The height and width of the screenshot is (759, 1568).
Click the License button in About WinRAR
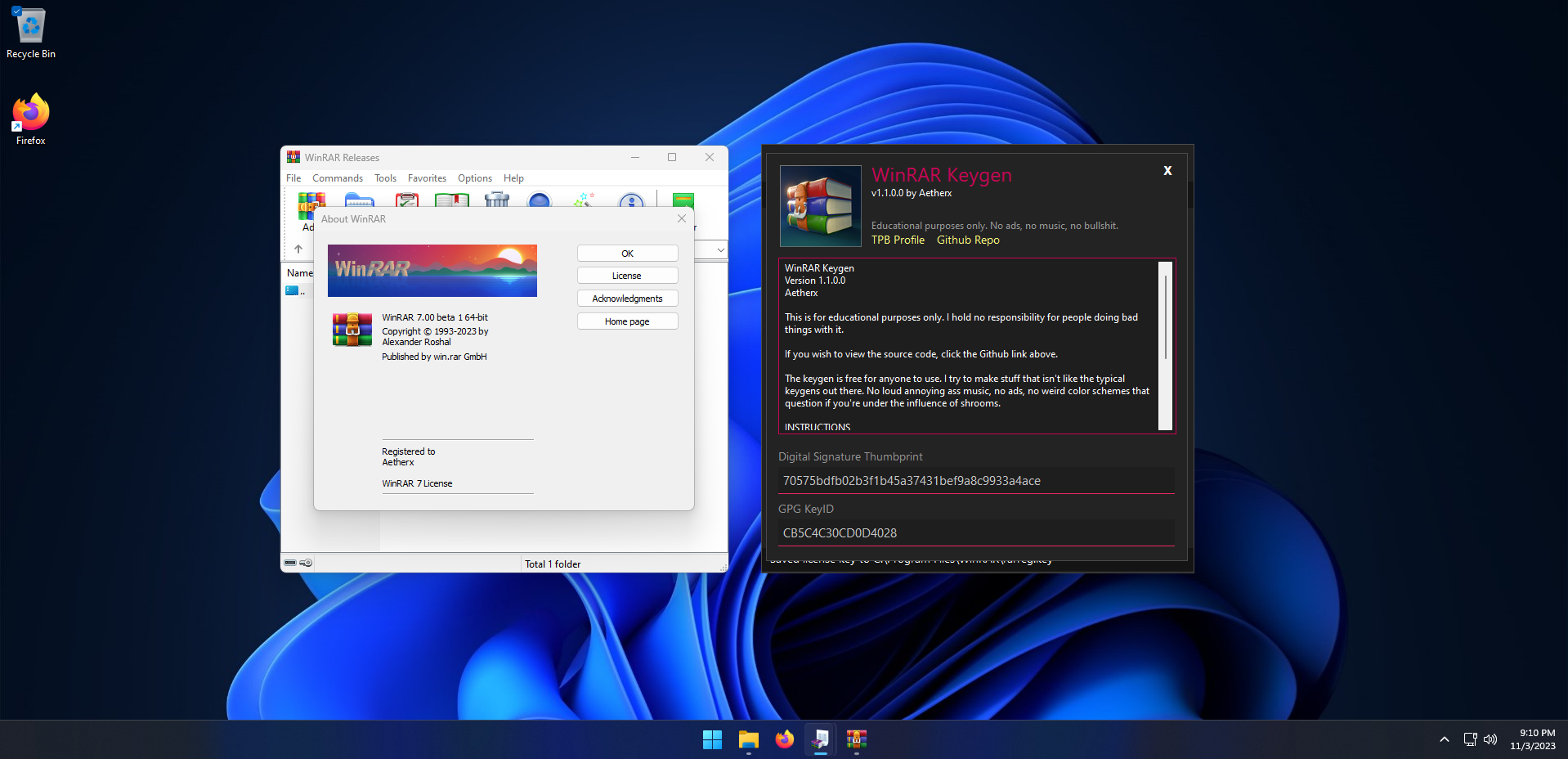pos(628,276)
